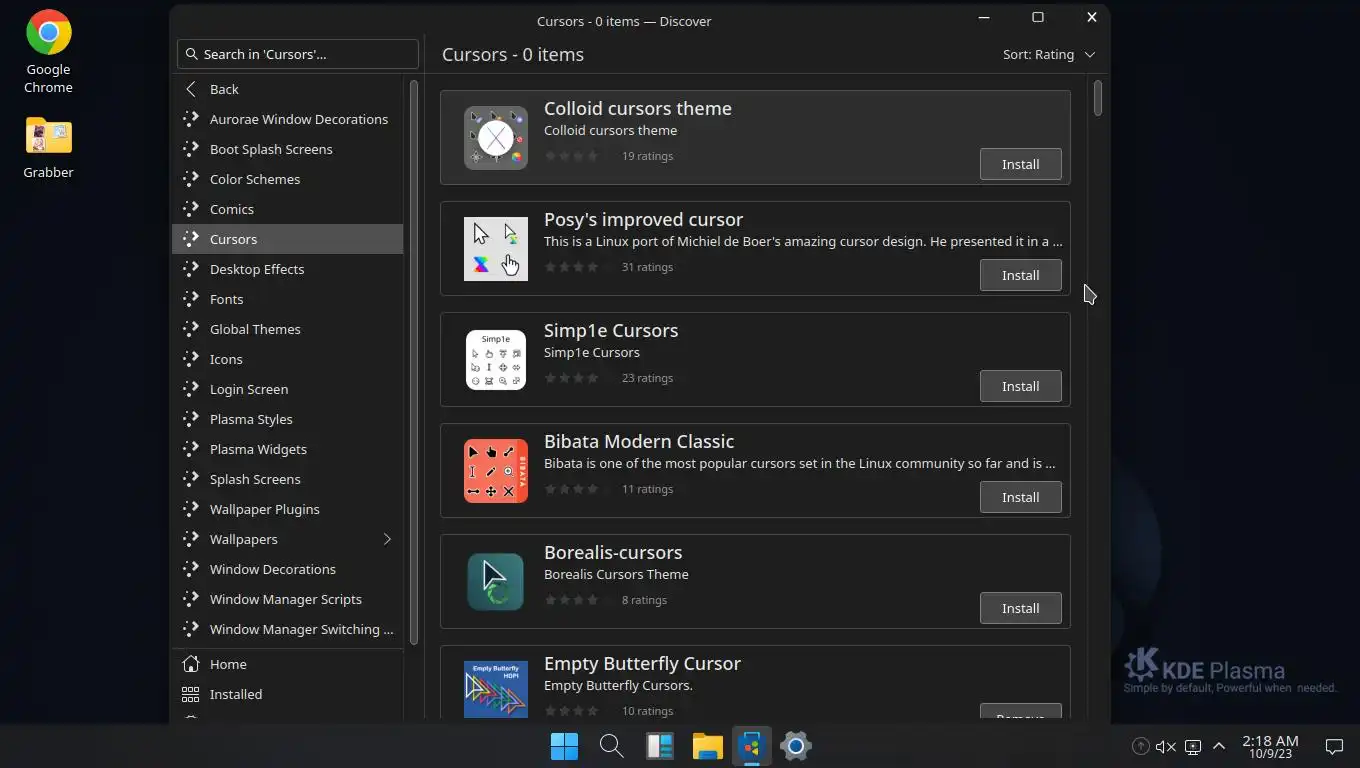
Task: Click the Fonts category icon
Action: coord(191,299)
